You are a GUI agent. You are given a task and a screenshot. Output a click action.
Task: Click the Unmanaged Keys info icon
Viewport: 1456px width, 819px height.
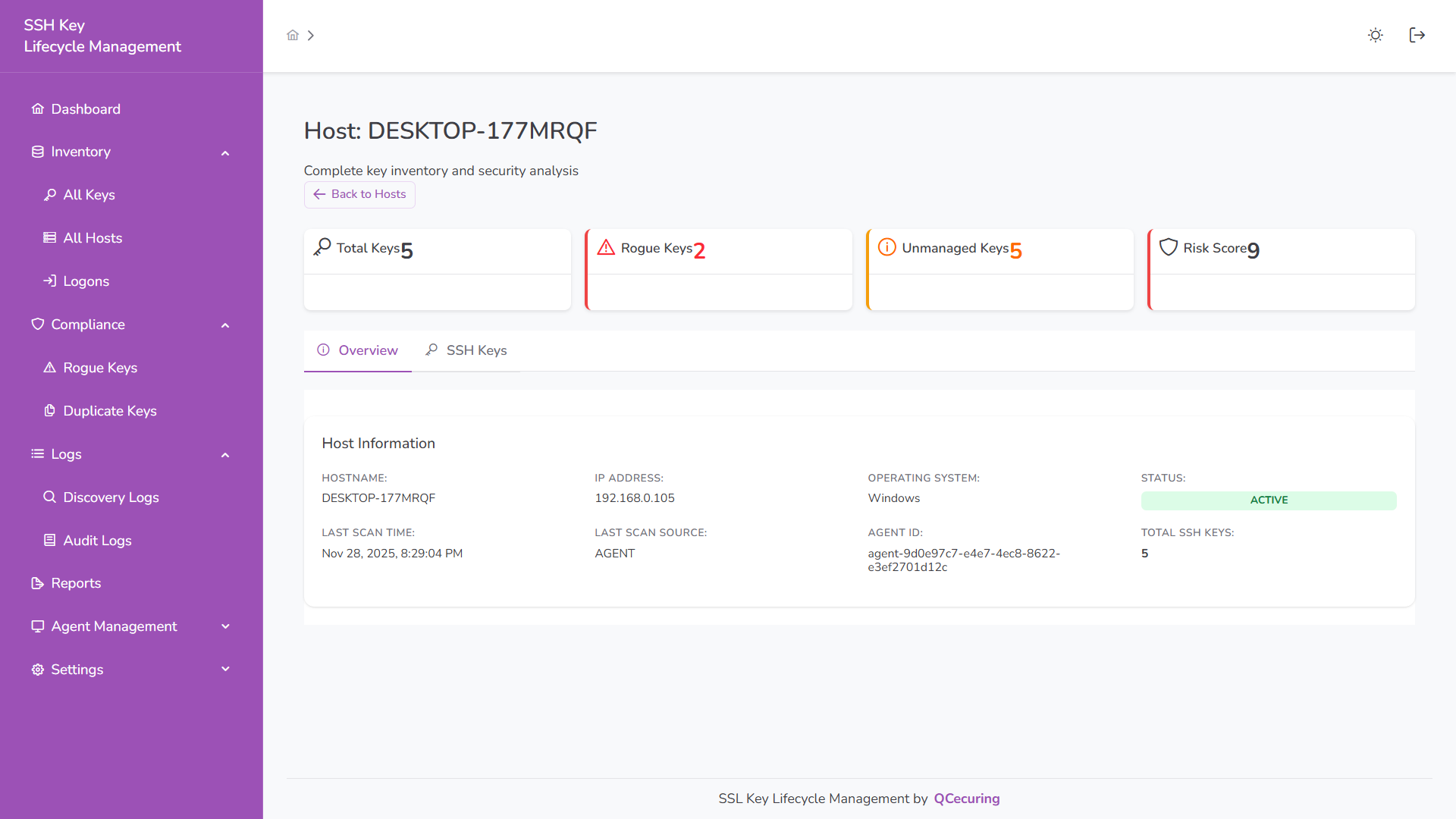coord(886,247)
